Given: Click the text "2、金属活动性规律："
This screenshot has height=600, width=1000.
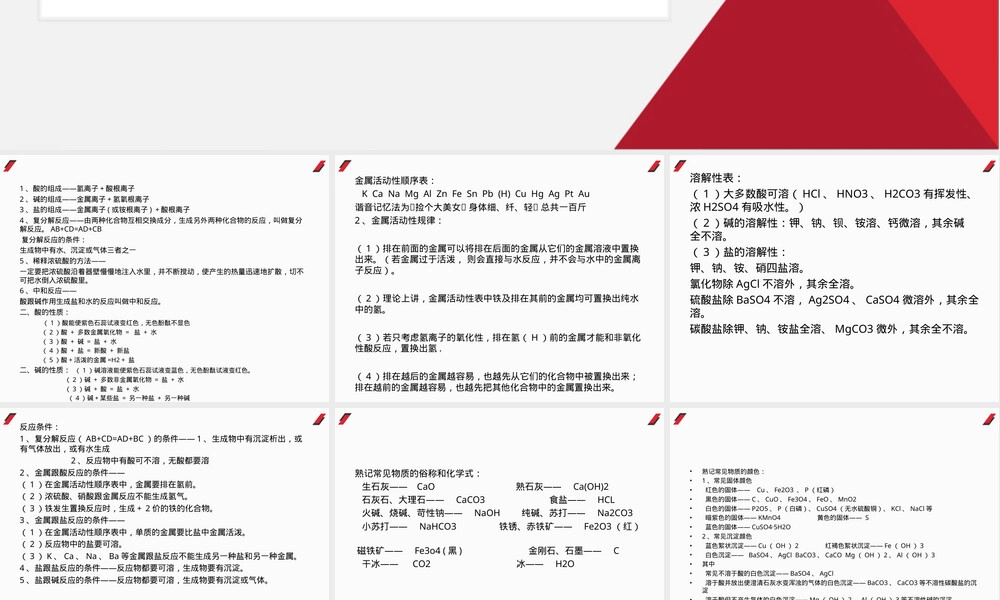Looking at the screenshot, I should pos(398,221).
